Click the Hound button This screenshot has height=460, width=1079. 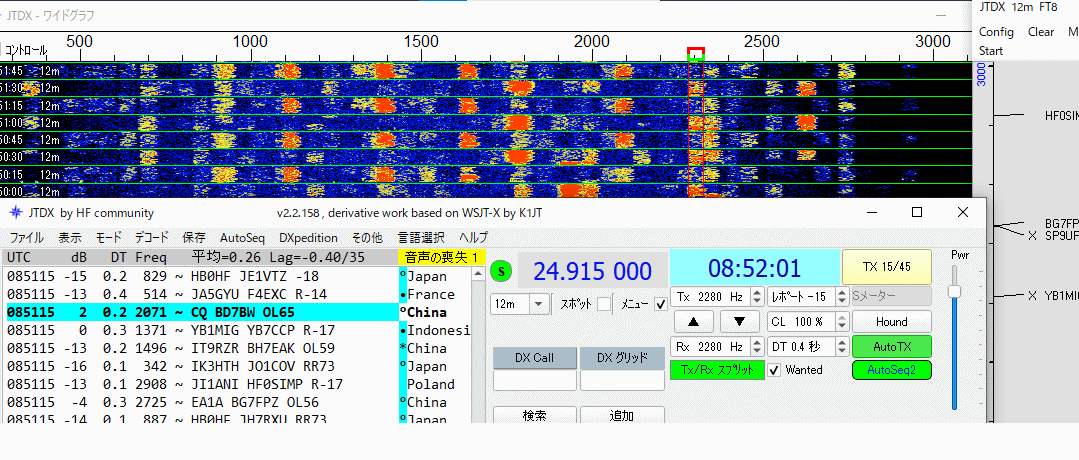[x=892, y=322]
